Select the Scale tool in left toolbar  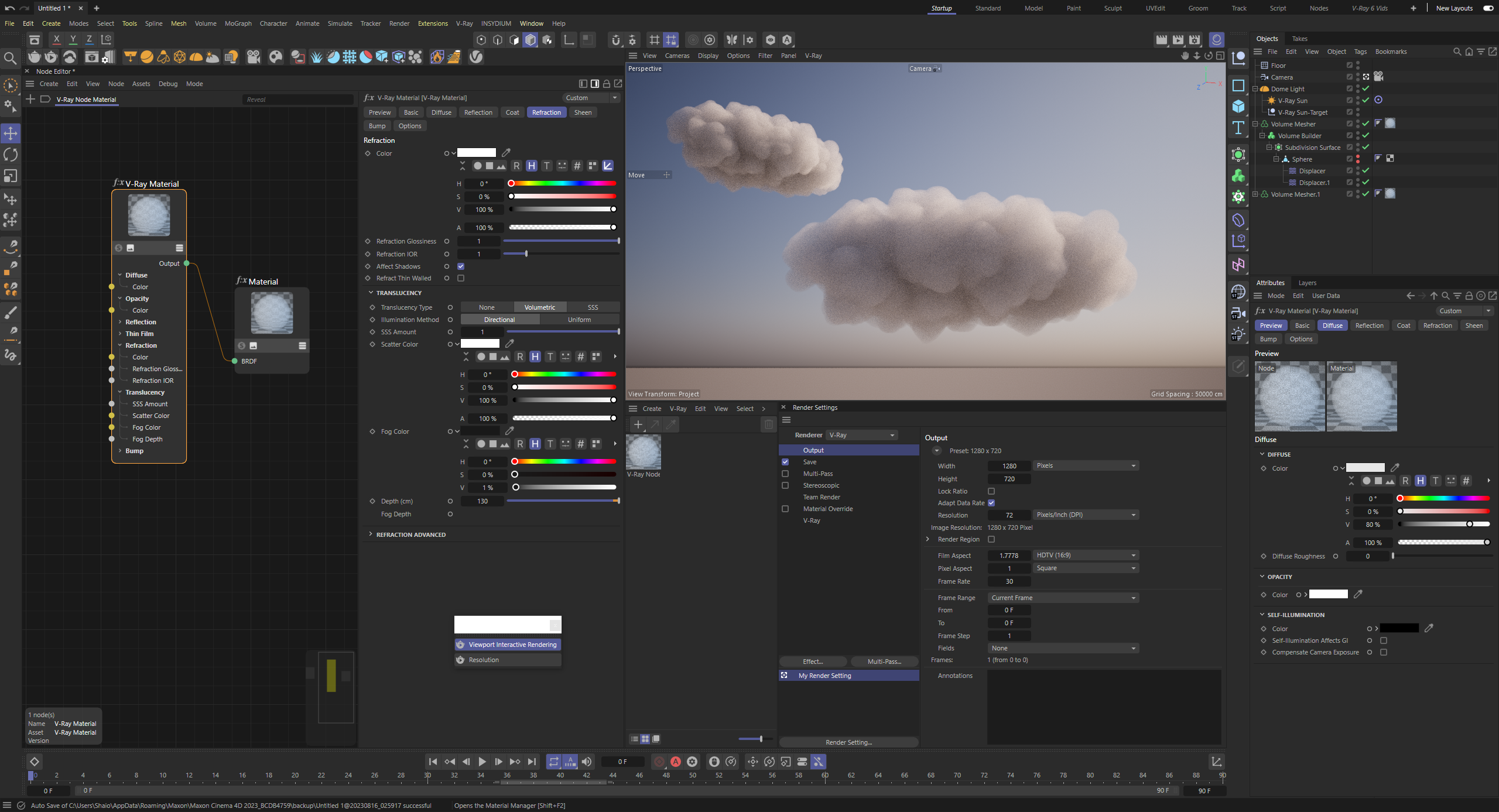click(11, 176)
